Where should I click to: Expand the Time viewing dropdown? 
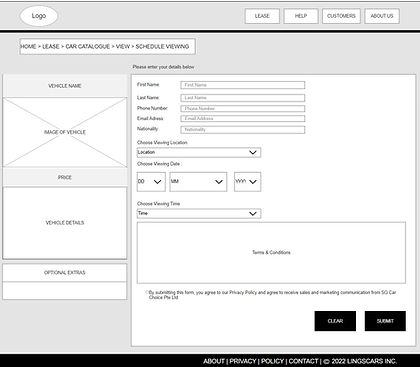(199, 214)
